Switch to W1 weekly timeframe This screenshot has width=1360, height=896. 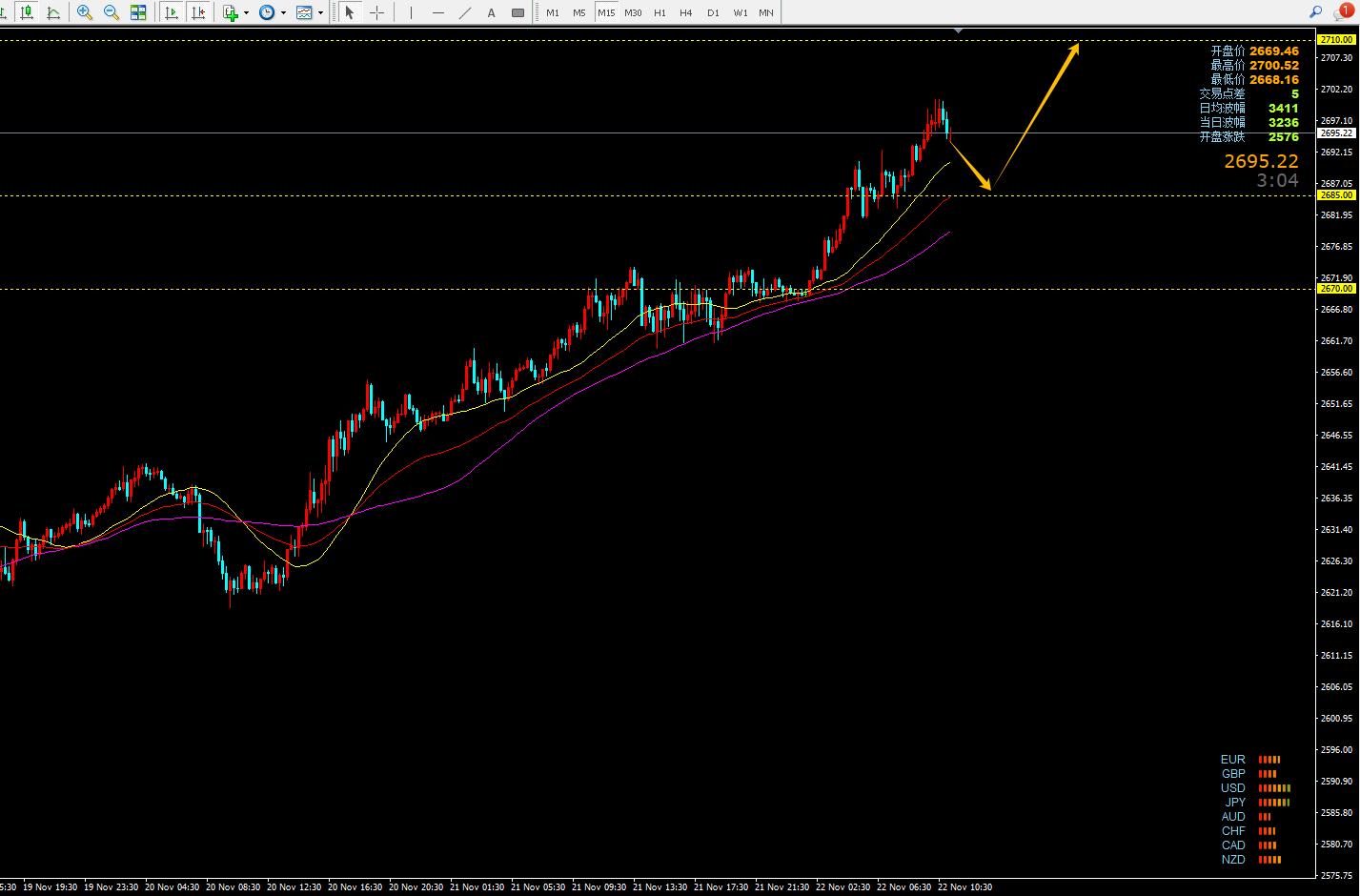(x=740, y=12)
